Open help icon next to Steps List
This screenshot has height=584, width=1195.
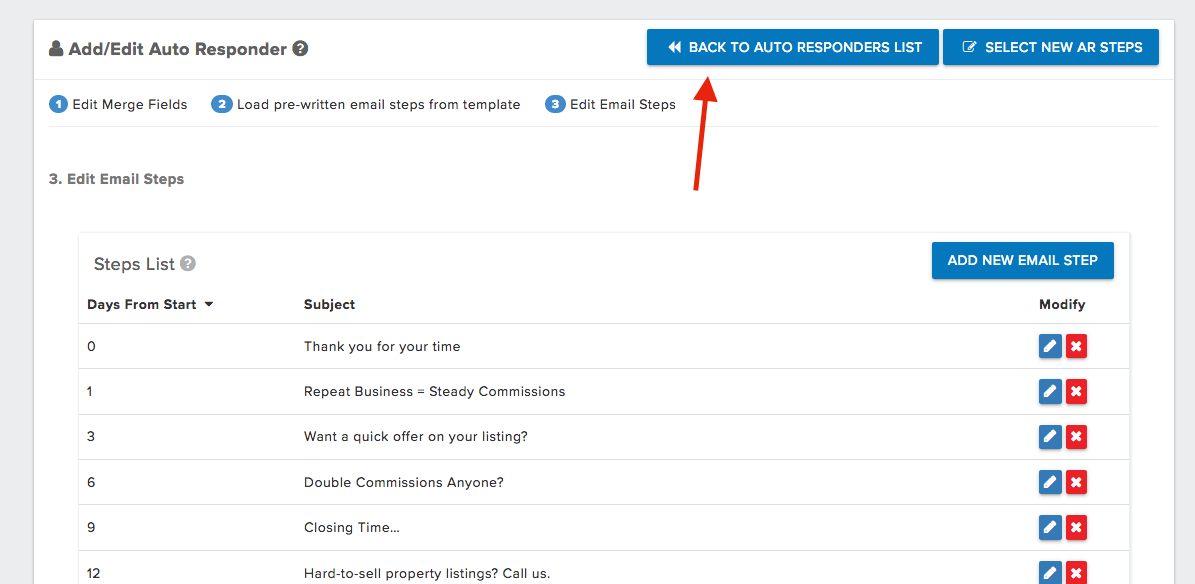tap(188, 264)
